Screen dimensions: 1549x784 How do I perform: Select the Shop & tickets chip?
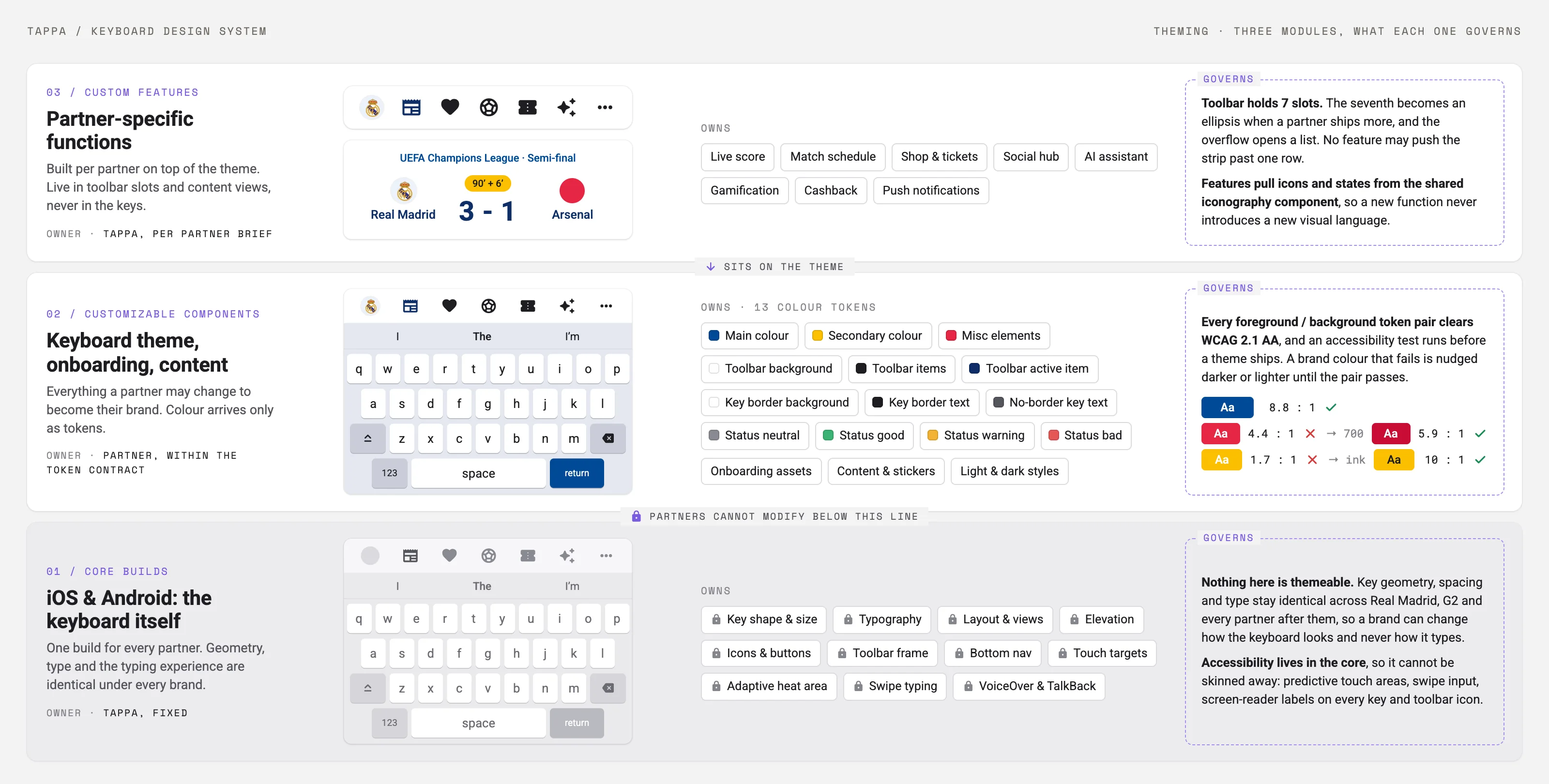tap(939, 157)
